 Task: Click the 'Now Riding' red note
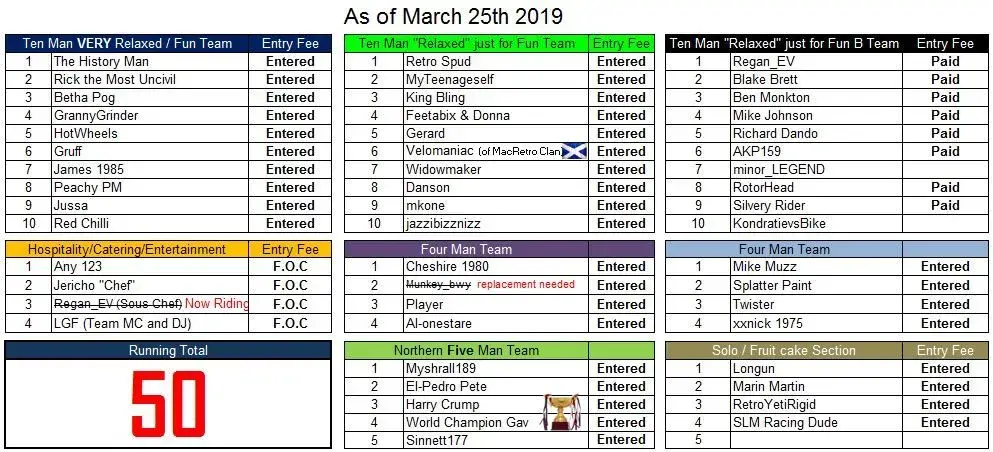click(217, 304)
